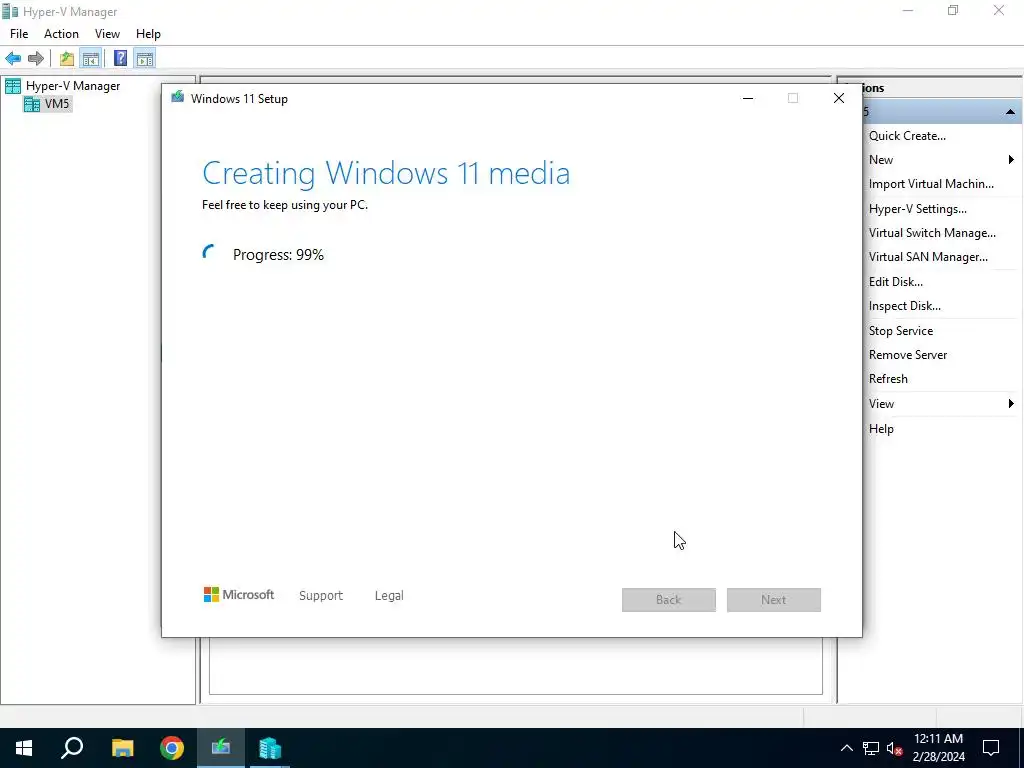Click the blue Help question-mark toolbar icon
The width and height of the screenshot is (1024, 768).
point(120,59)
